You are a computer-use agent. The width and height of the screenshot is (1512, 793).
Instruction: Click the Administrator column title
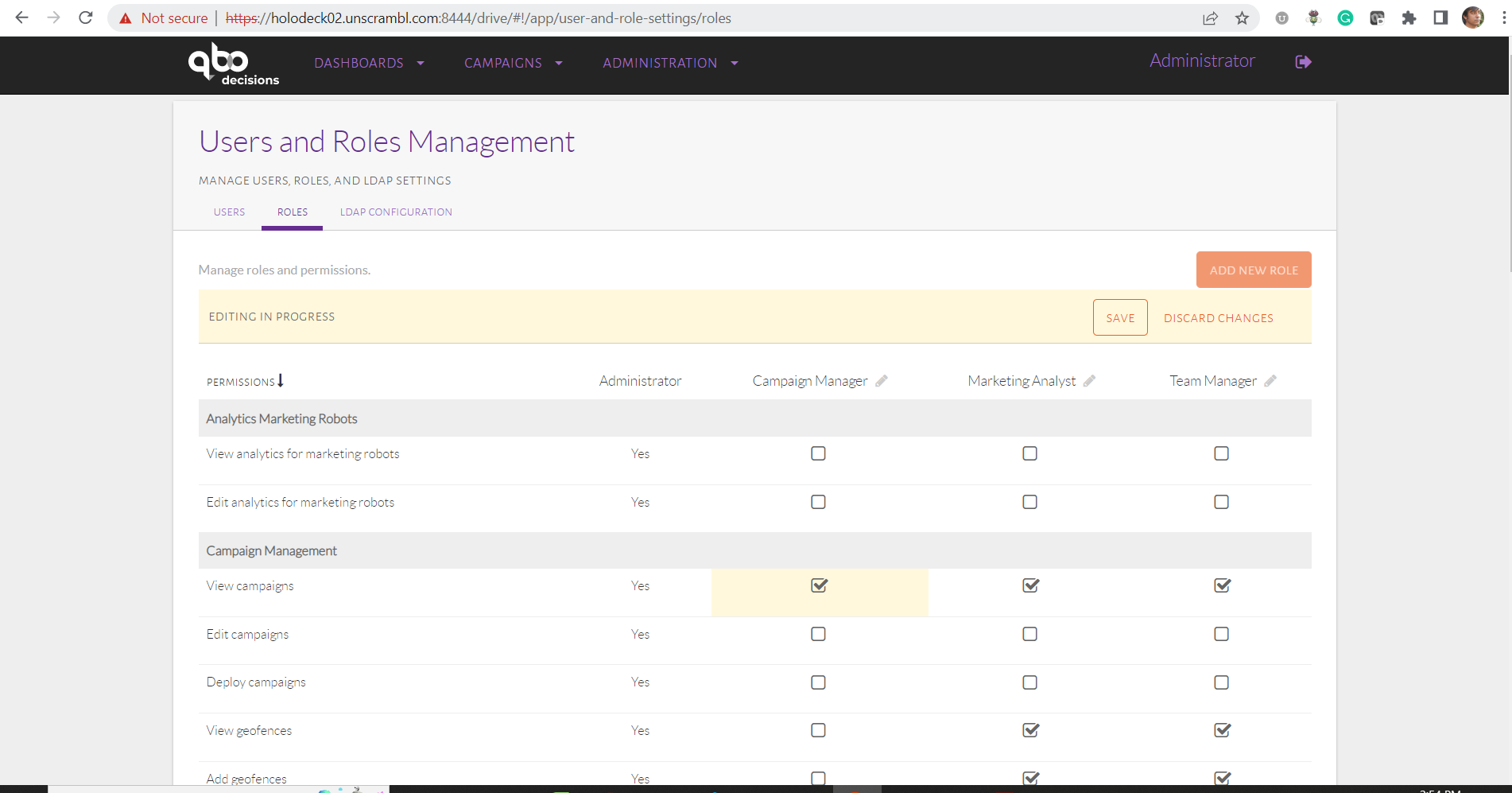pyautogui.click(x=640, y=381)
